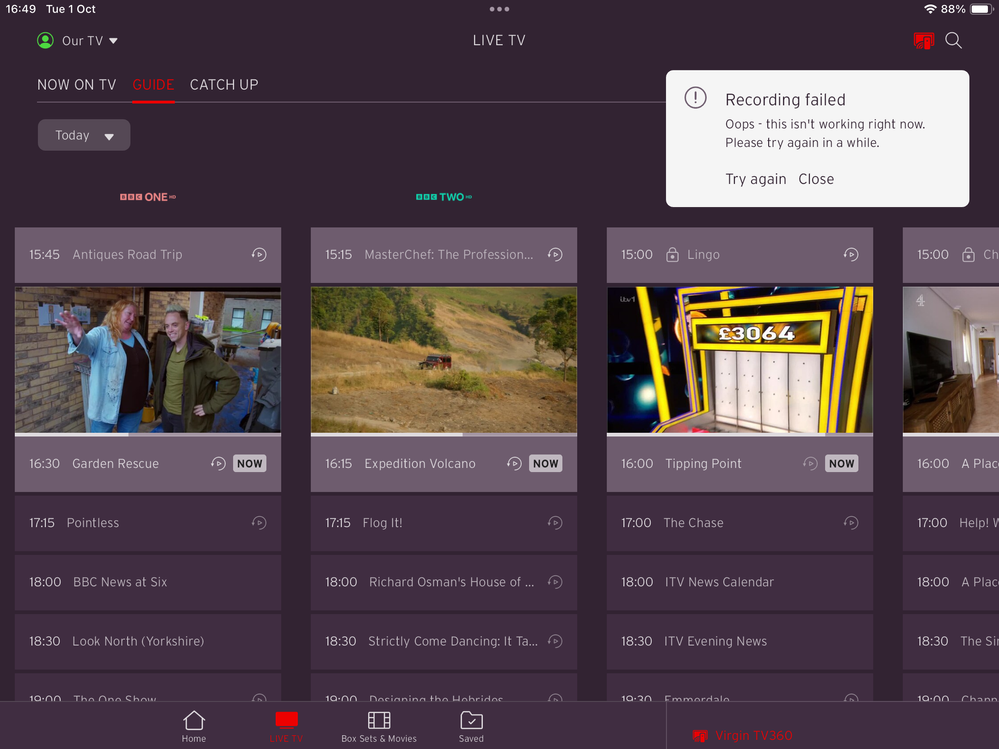
Task: Tap Try again in the Recording failed alert
Action: tap(756, 179)
